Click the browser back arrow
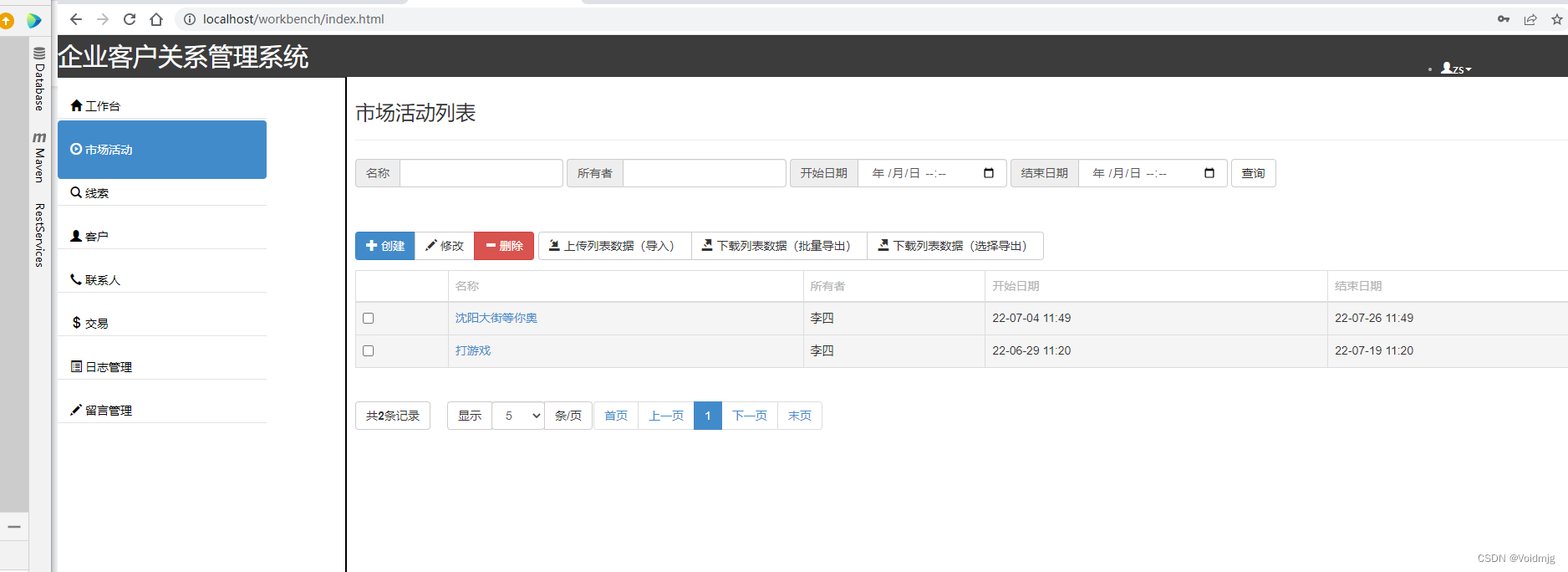This screenshot has width=1568, height=572. click(76, 19)
